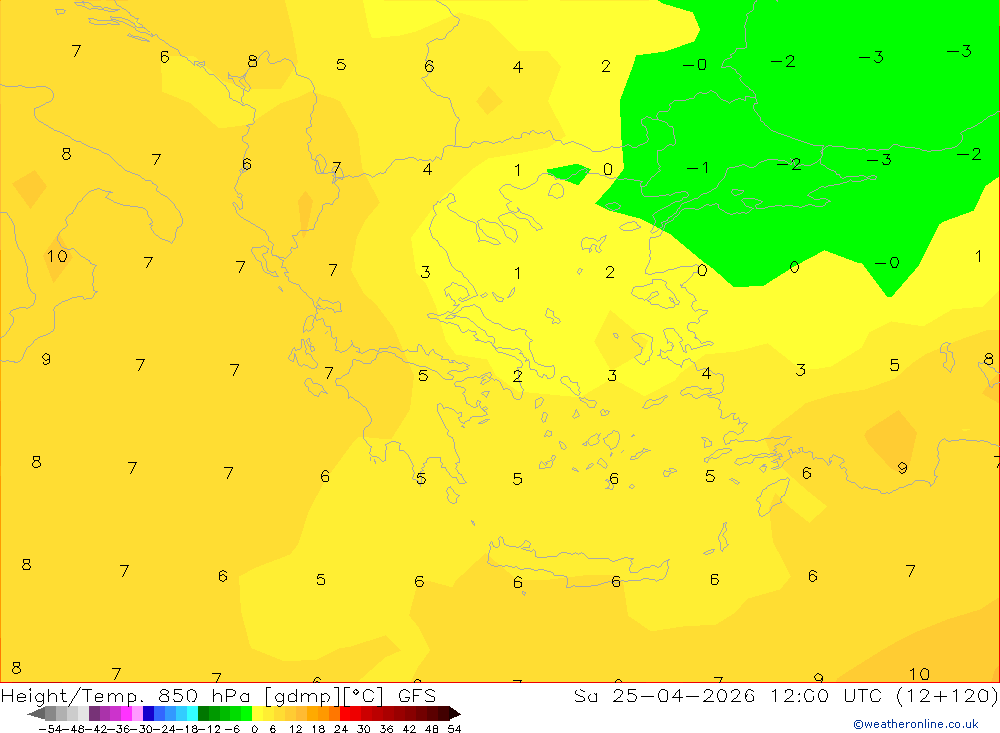This screenshot has width=1000, height=733.
Task: Click the '850 hPa' level label
Action: tap(206, 695)
